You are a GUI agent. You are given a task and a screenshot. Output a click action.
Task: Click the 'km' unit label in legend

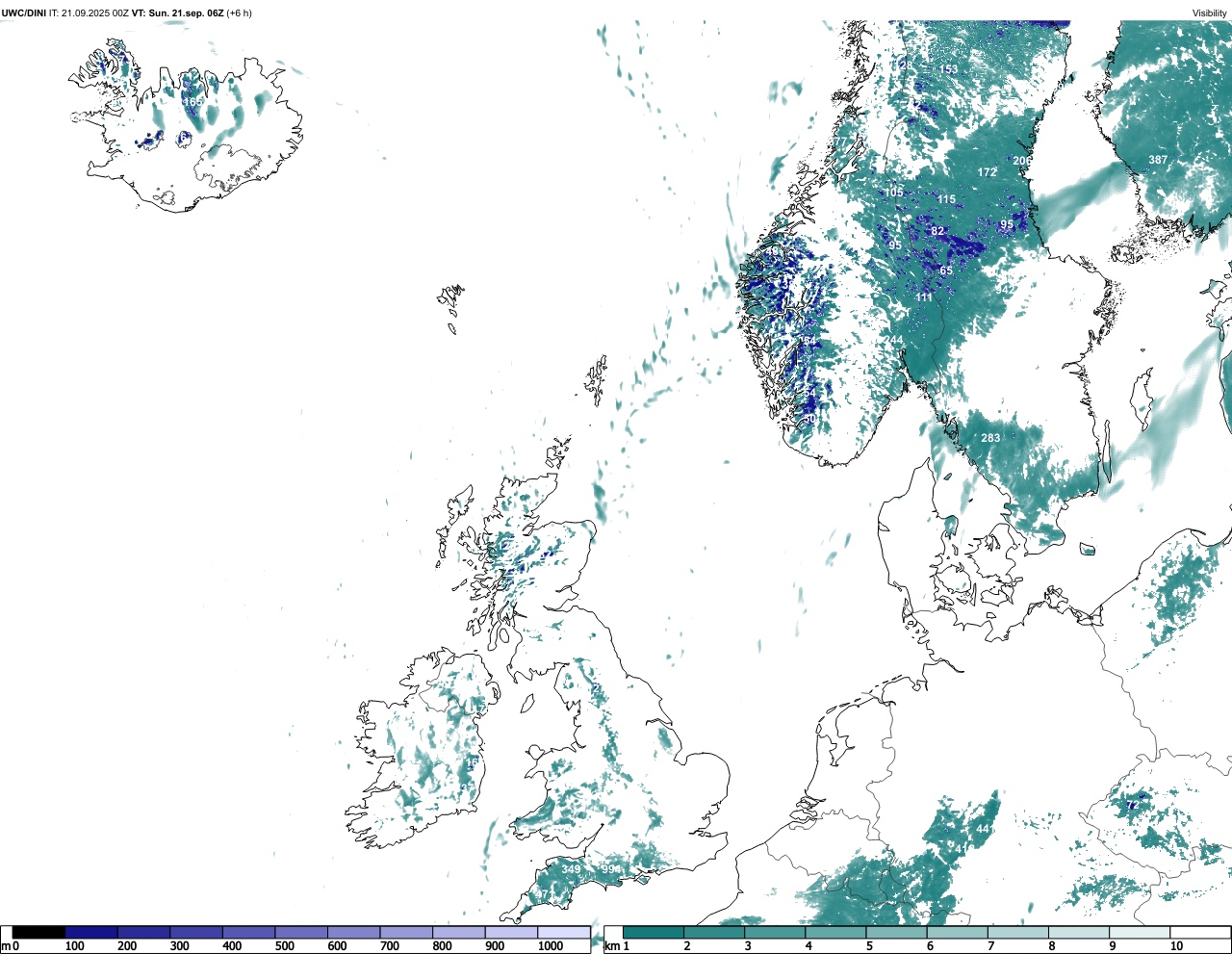click(612, 946)
